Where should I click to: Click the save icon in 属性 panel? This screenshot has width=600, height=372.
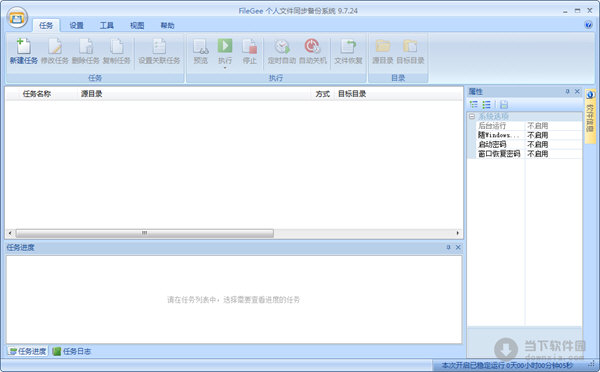(504, 104)
